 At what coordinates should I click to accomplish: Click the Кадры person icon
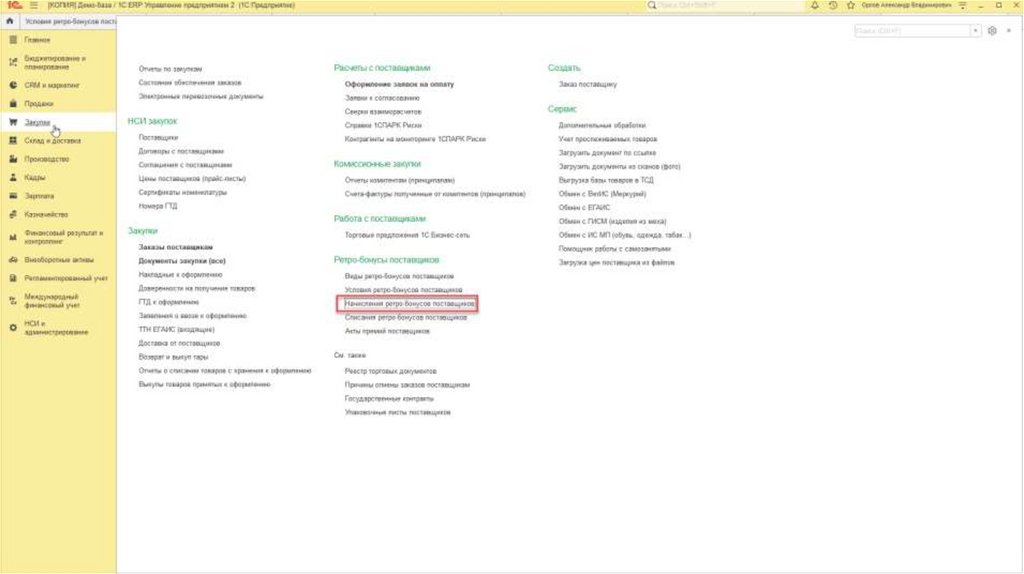[x=13, y=177]
